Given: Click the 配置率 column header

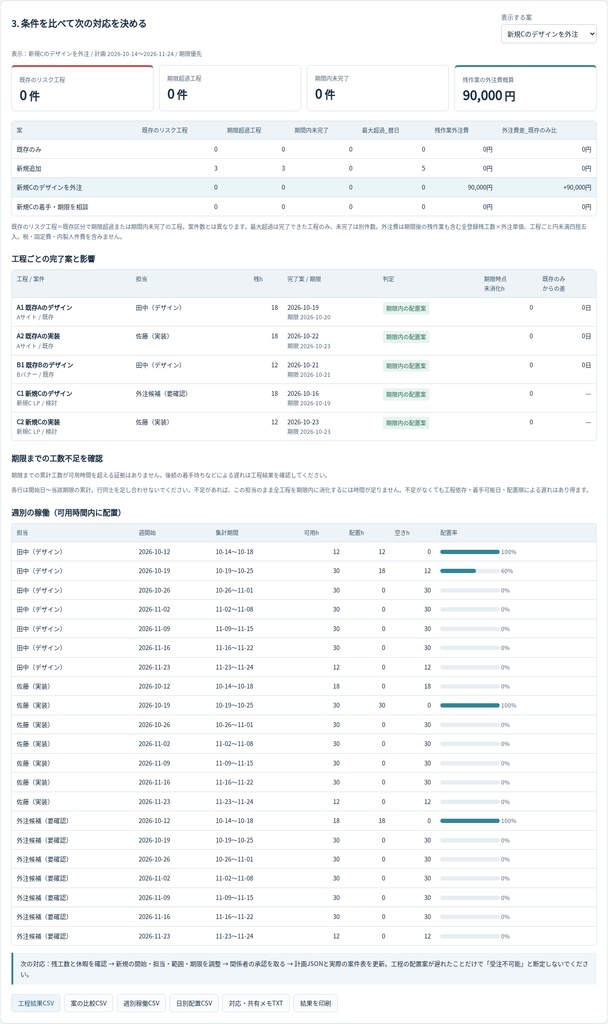Looking at the screenshot, I should coord(449,533).
